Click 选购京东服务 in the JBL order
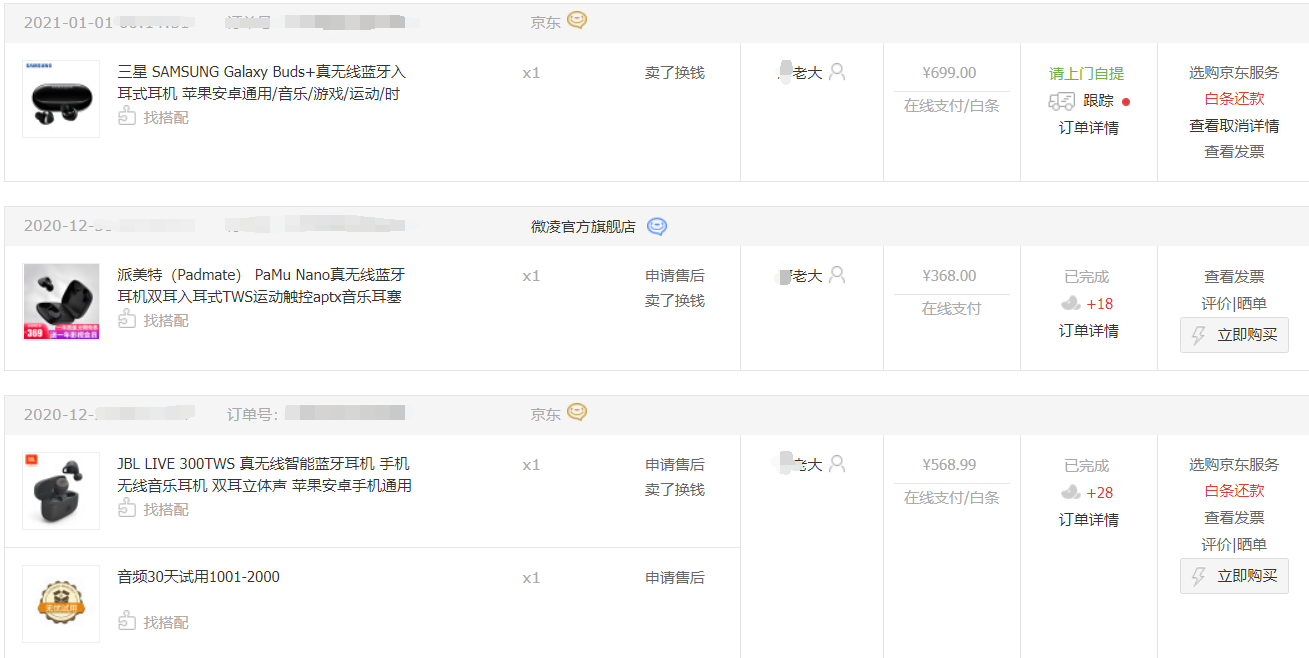The width and height of the screenshot is (1309, 658). [1234, 465]
